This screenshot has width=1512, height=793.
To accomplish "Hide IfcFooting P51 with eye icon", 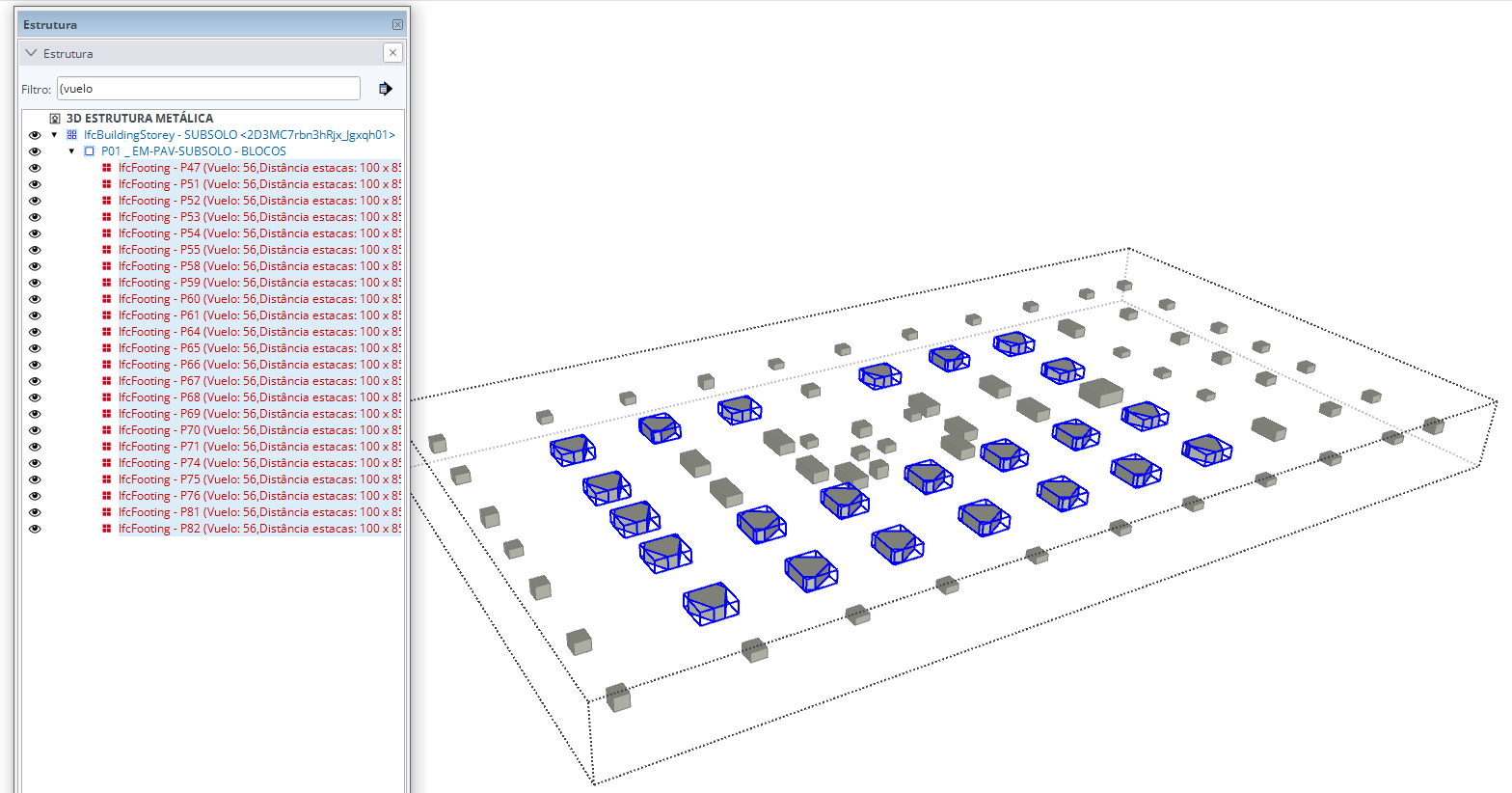I will point(35,184).
